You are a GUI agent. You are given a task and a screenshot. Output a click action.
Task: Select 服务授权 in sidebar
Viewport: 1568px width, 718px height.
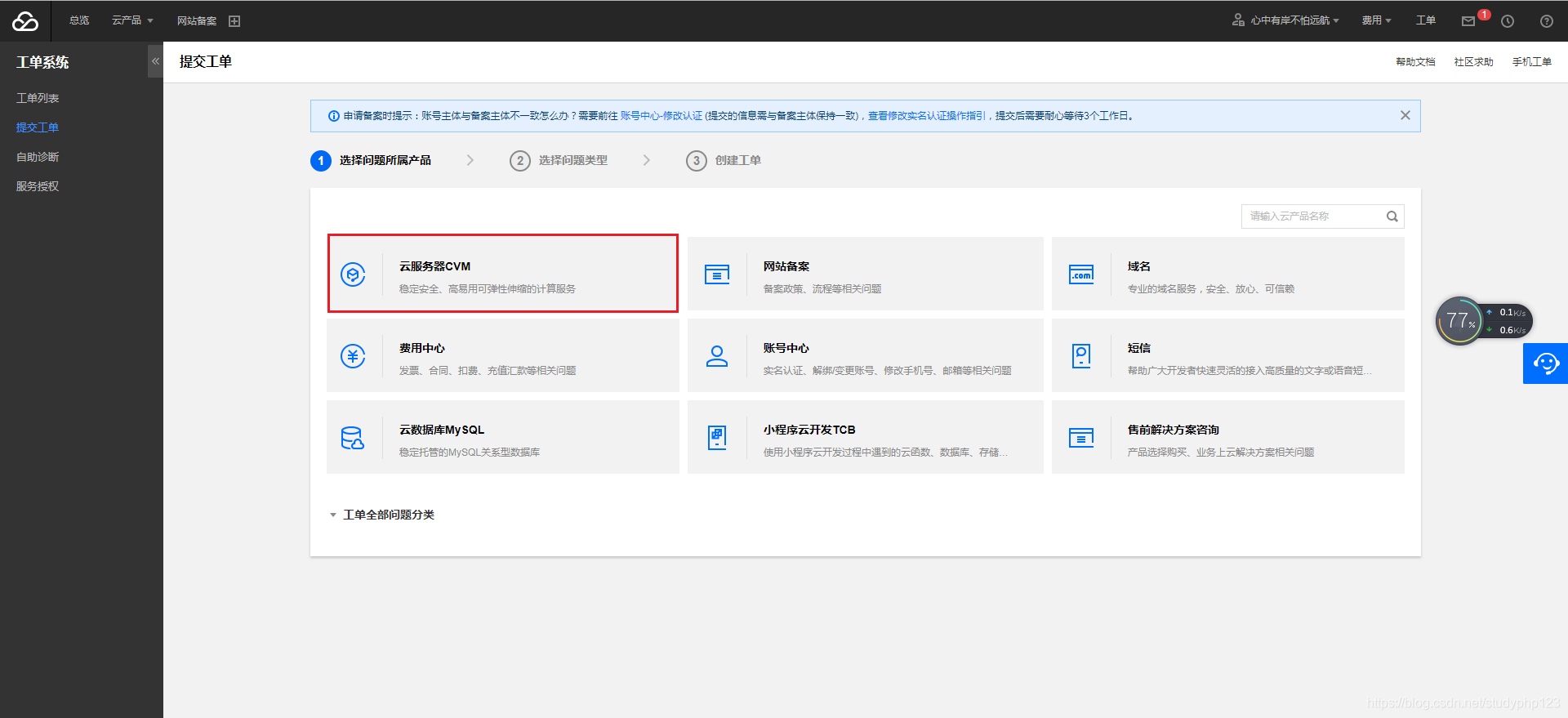click(38, 186)
